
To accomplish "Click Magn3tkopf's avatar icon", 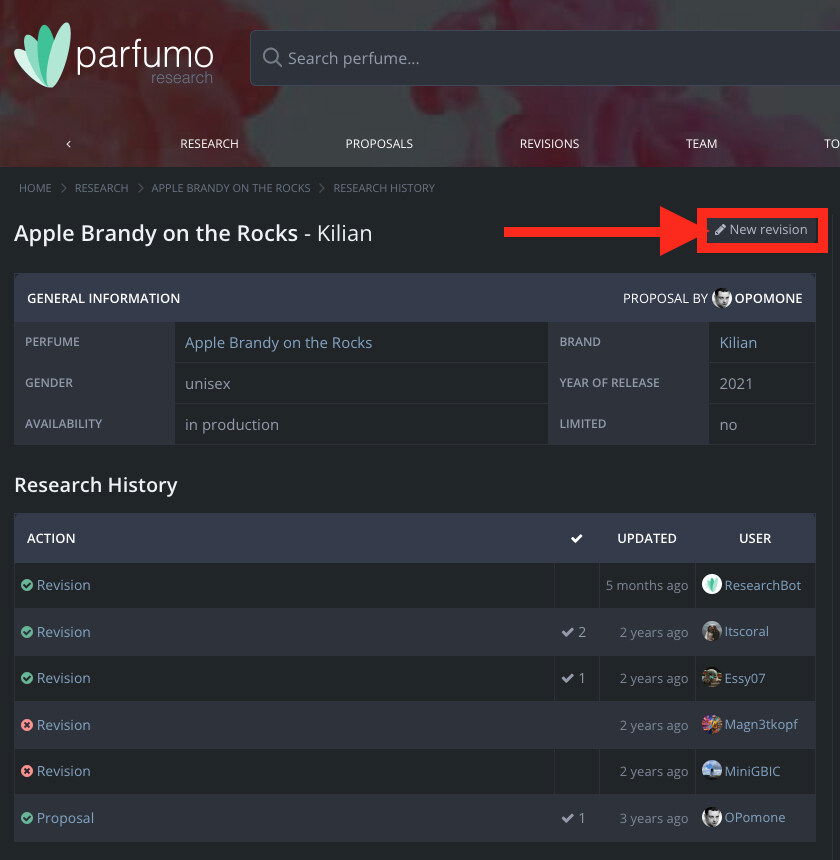I will (x=712, y=725).
